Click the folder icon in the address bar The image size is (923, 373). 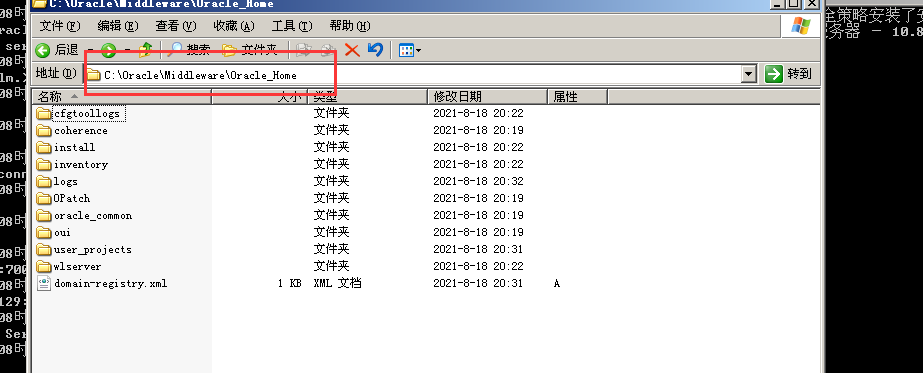point(93,75)
